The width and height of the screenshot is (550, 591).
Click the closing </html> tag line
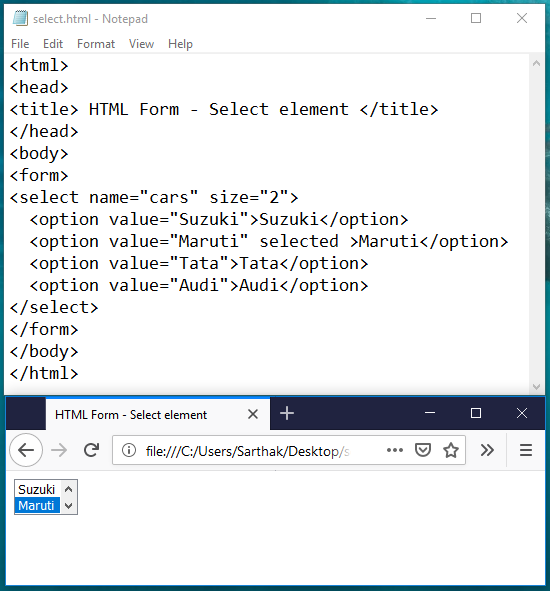click(x=44, y=374)
